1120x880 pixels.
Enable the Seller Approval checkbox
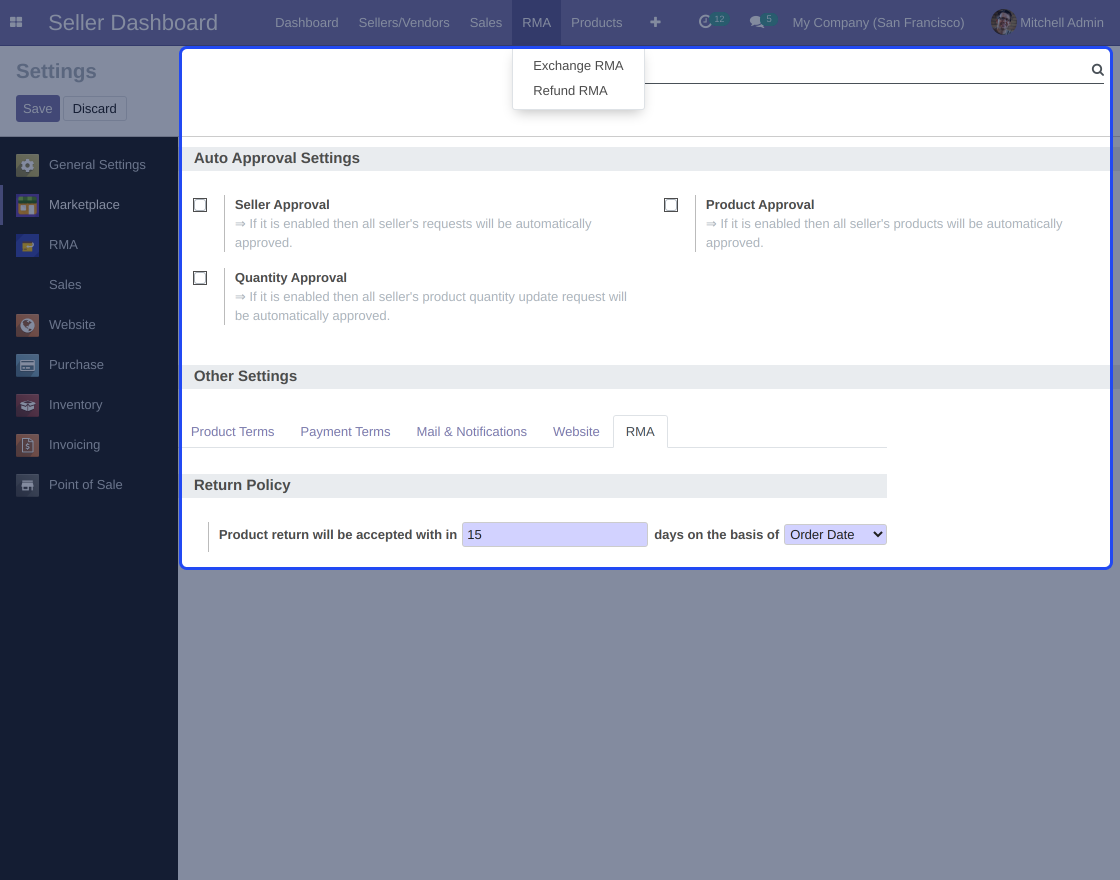(200, 205)
